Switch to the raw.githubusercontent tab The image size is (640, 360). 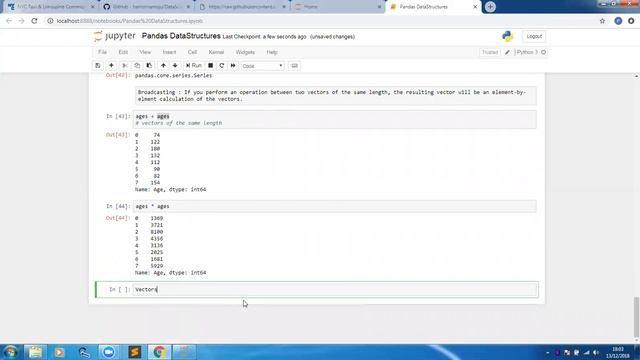(242, 7)
